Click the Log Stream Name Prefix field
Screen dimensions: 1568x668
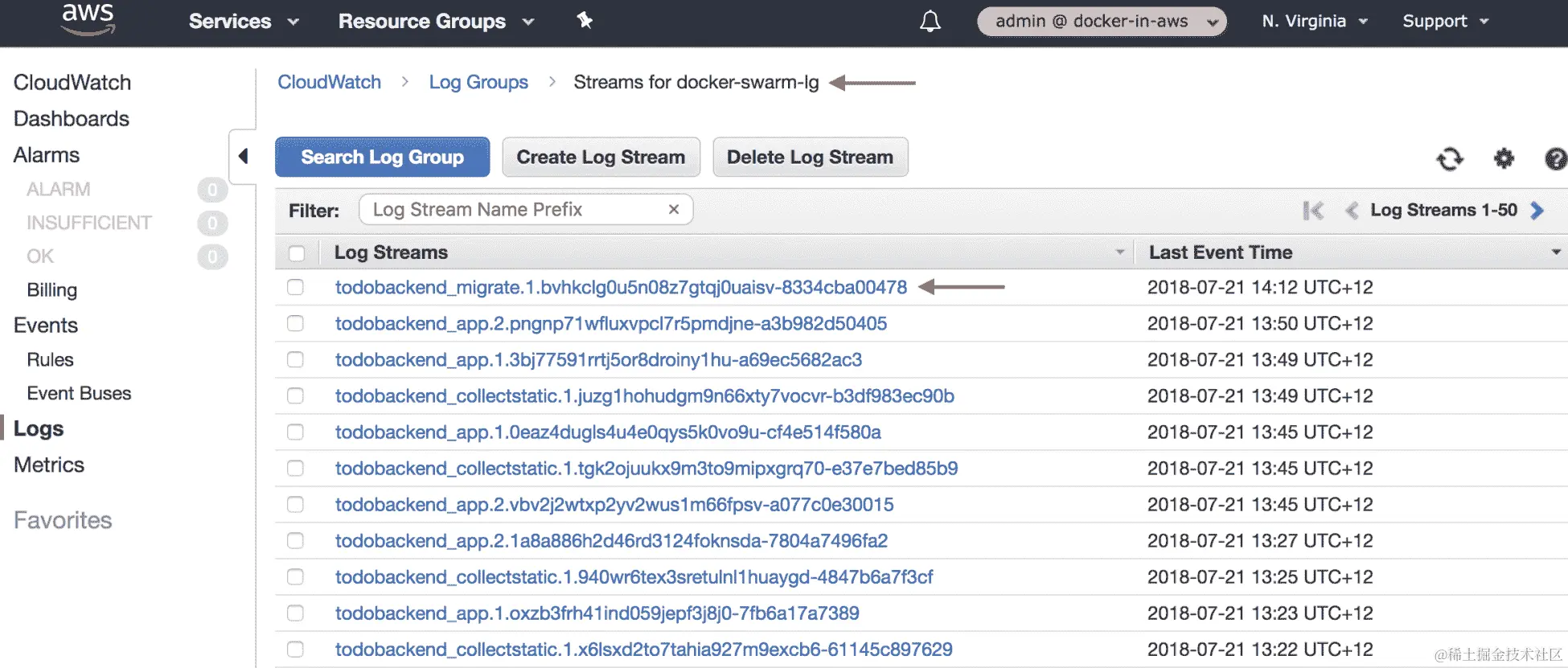coord(515,210)
